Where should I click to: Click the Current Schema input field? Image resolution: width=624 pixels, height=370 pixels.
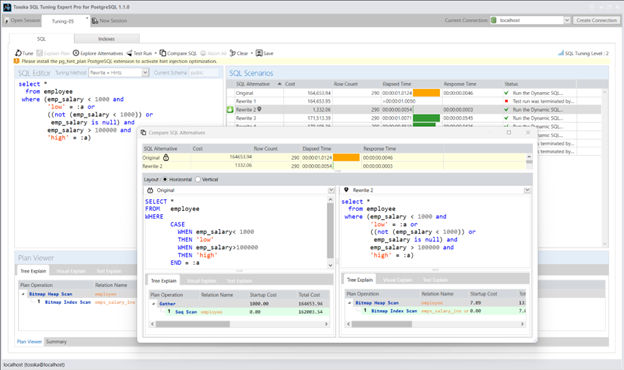pos(203,72)
